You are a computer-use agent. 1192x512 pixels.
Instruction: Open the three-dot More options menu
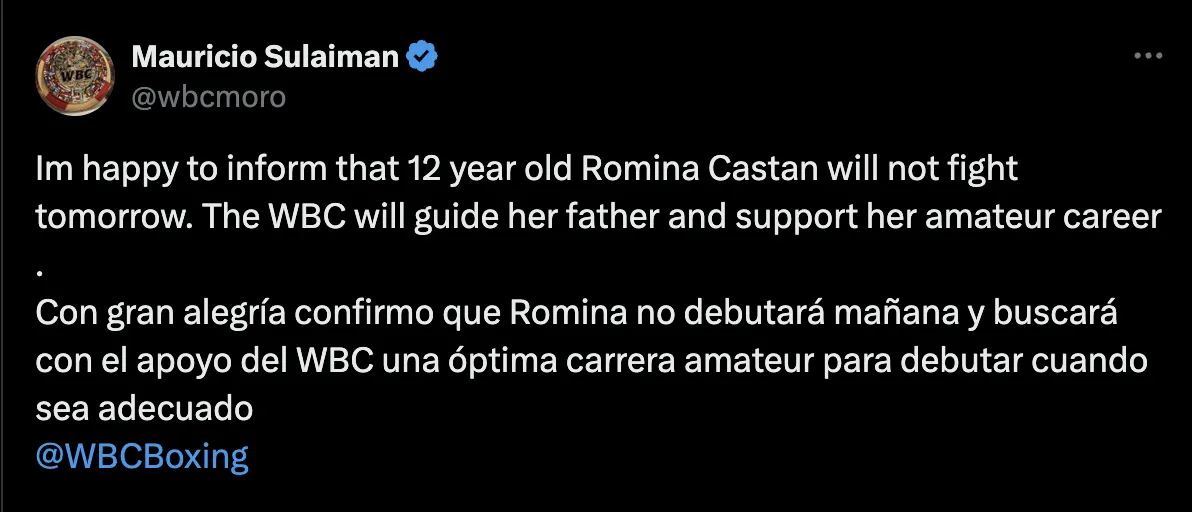pyautogui.click(x=1148, y=57)
